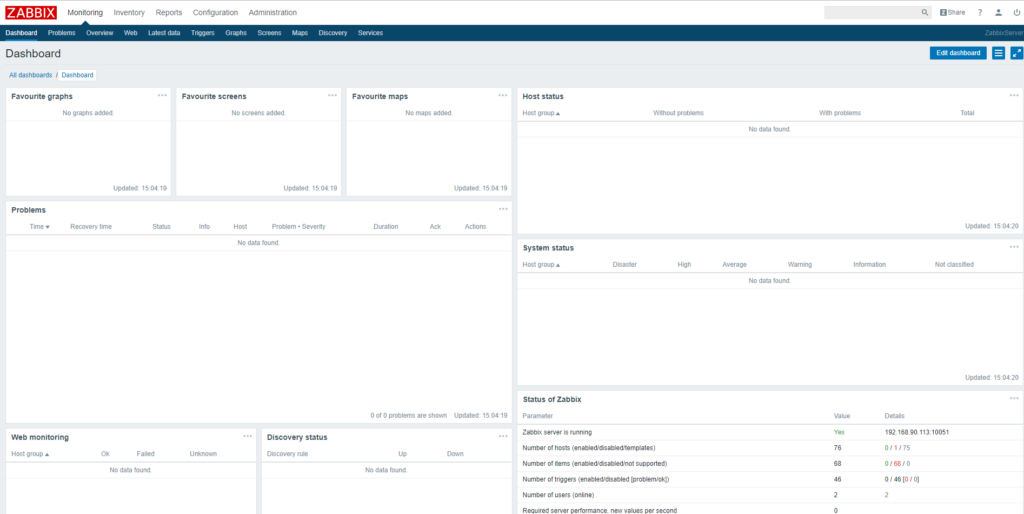Open the Configuration top menu
The width and height of the screenshot is (1024, 514).
tap(215, 12)
